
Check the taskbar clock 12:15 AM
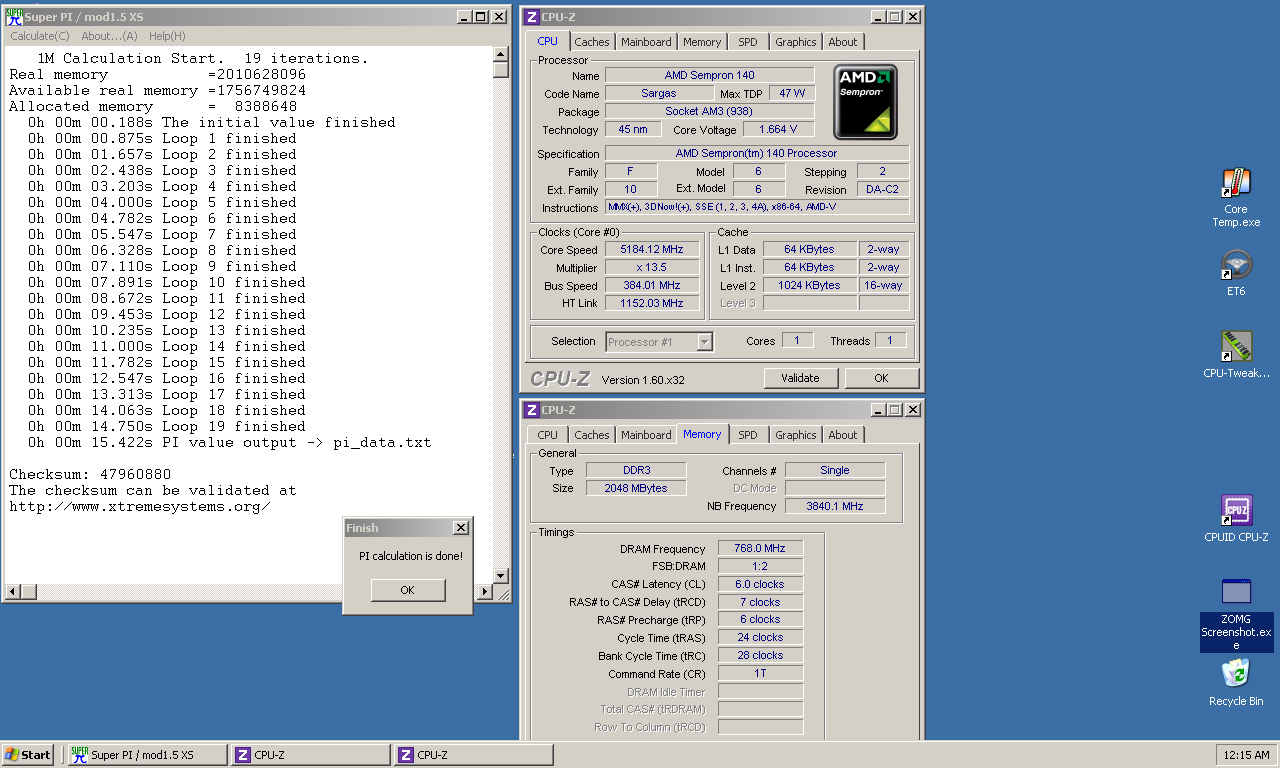(x=1245, y=755)
